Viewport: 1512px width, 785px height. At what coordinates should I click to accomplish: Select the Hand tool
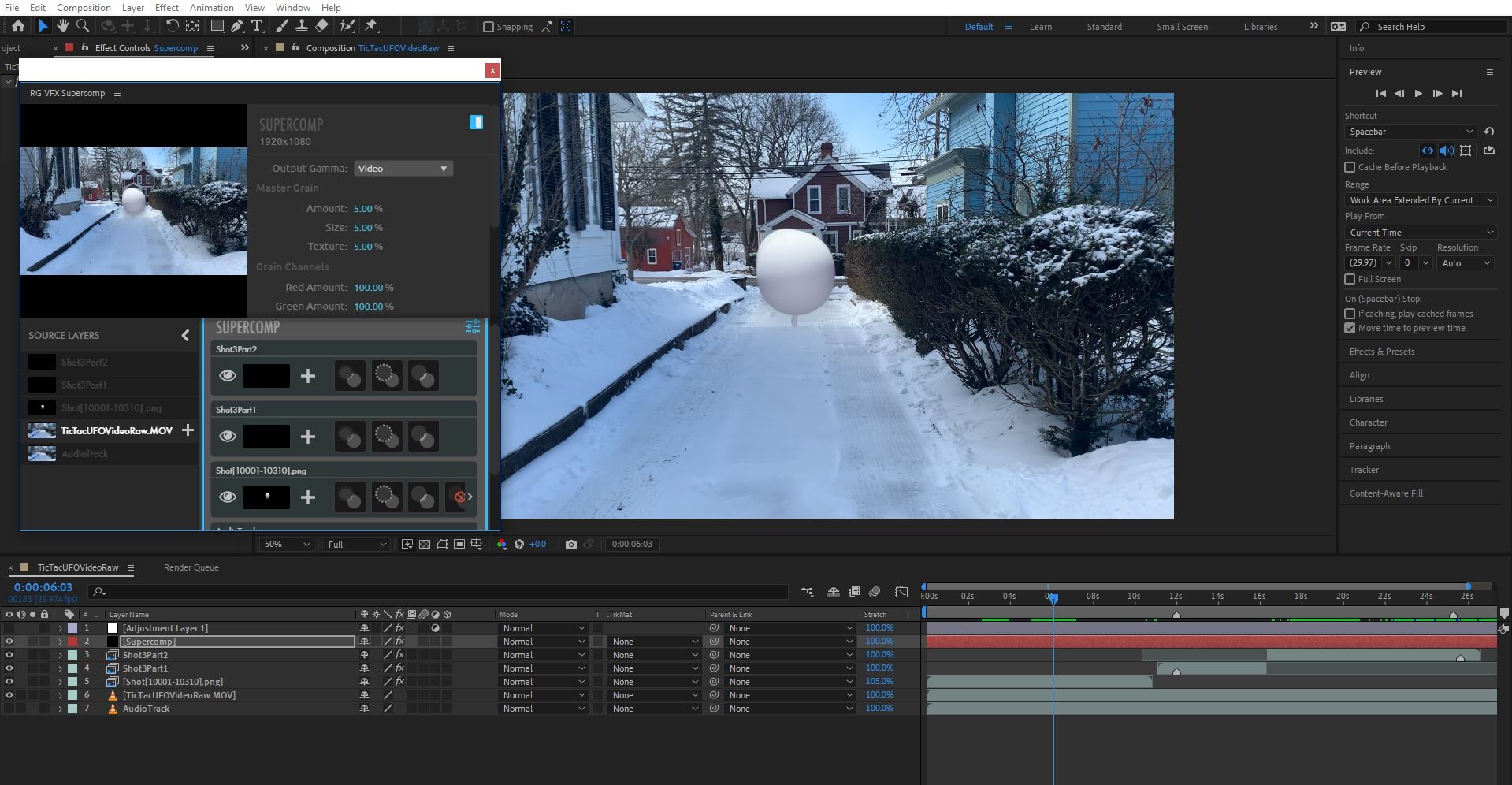[63, 26]
